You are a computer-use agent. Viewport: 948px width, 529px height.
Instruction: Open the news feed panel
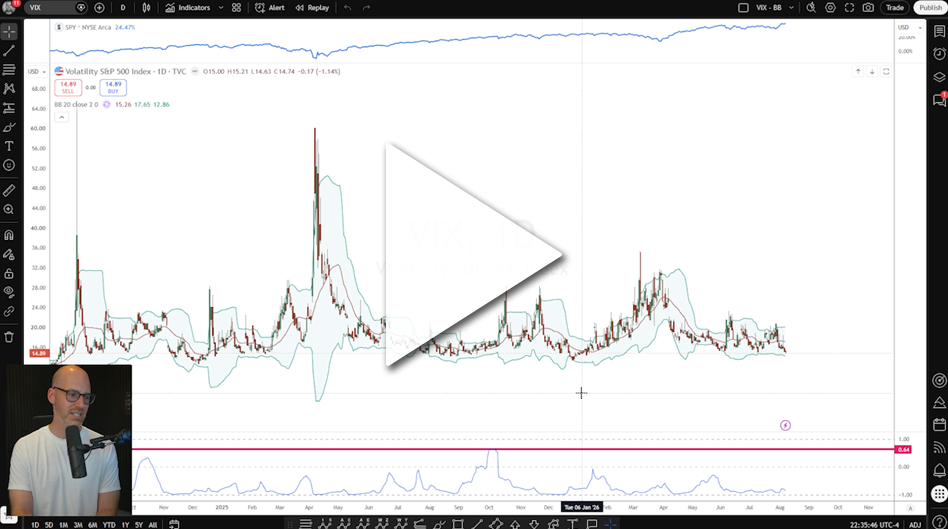click(939, 447)
